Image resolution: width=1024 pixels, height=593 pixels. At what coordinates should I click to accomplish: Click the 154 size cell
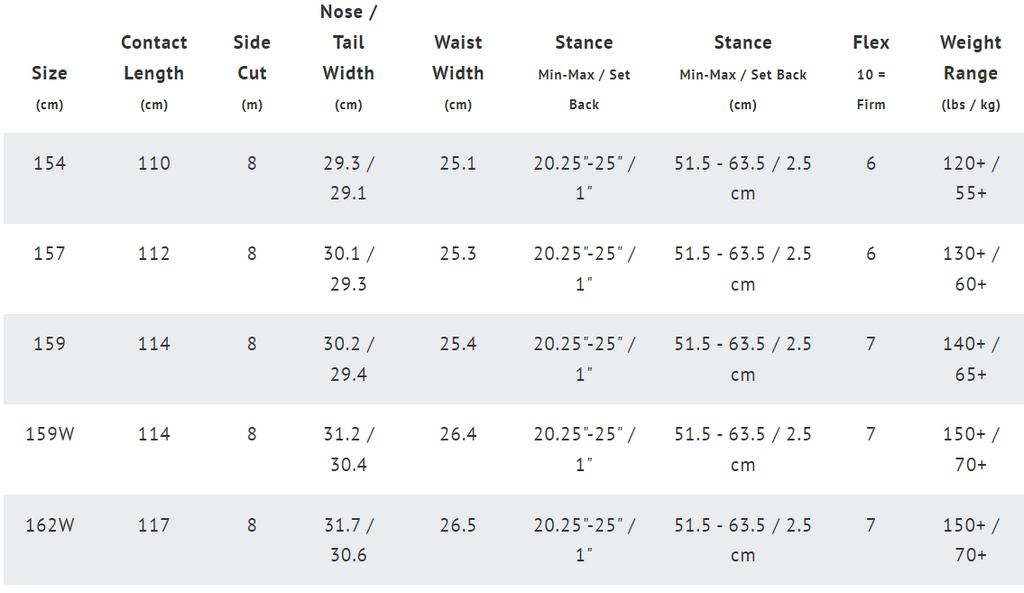[50, 163]
